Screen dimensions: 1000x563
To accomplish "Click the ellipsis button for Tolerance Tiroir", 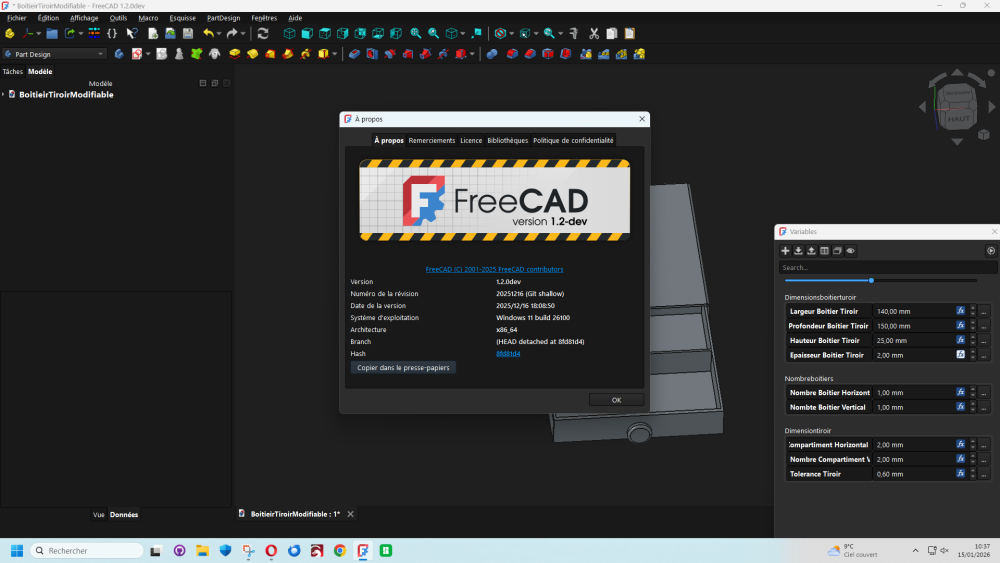I will pos(984,474).
